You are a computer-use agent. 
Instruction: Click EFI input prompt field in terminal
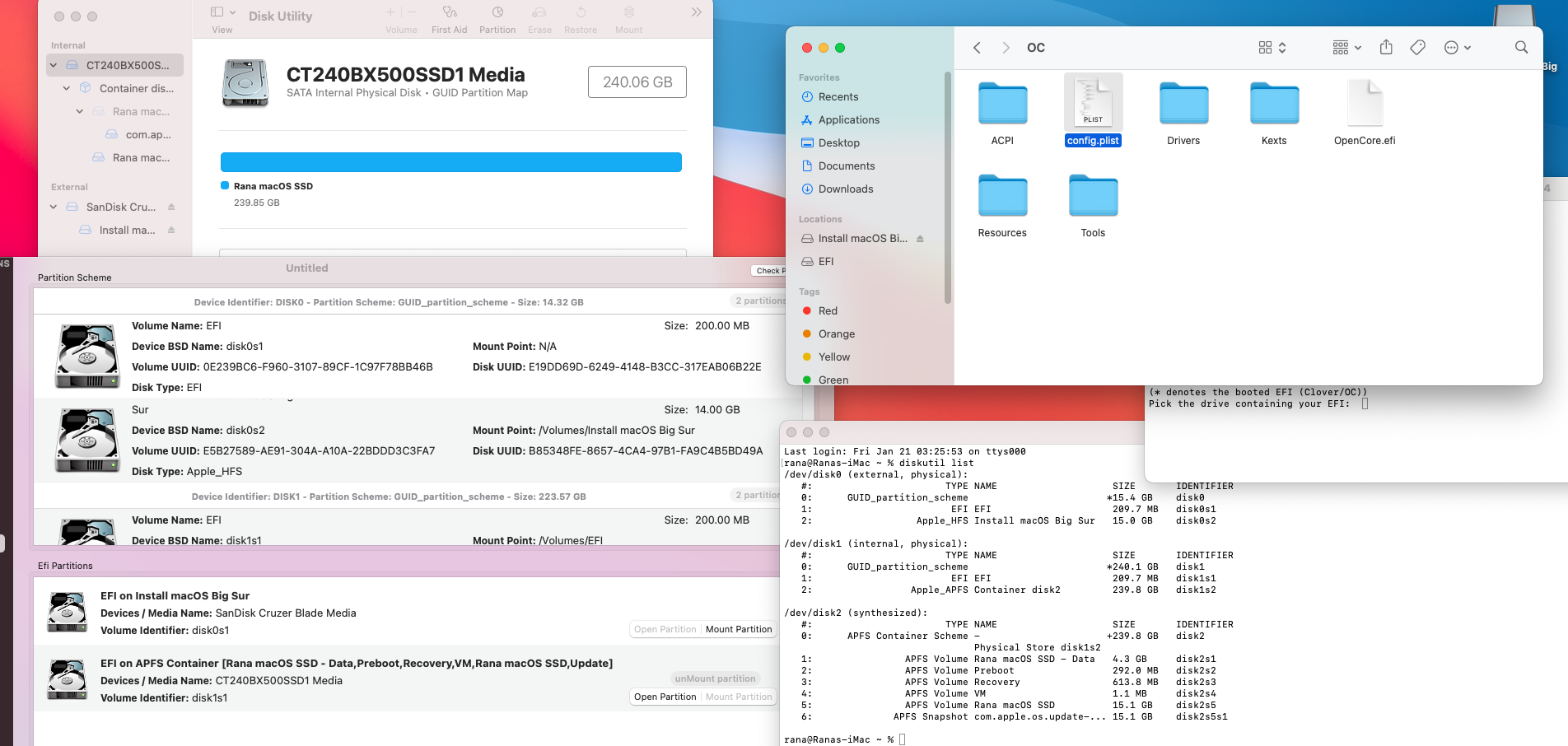[x=1365, y=404]
